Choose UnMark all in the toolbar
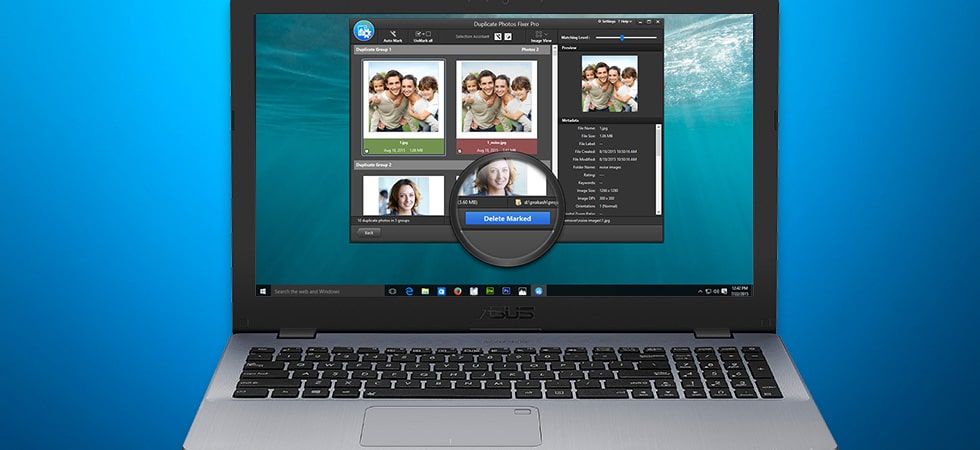Image resolution: width=980 pixels, height=450 pixels. click(423, 34)
